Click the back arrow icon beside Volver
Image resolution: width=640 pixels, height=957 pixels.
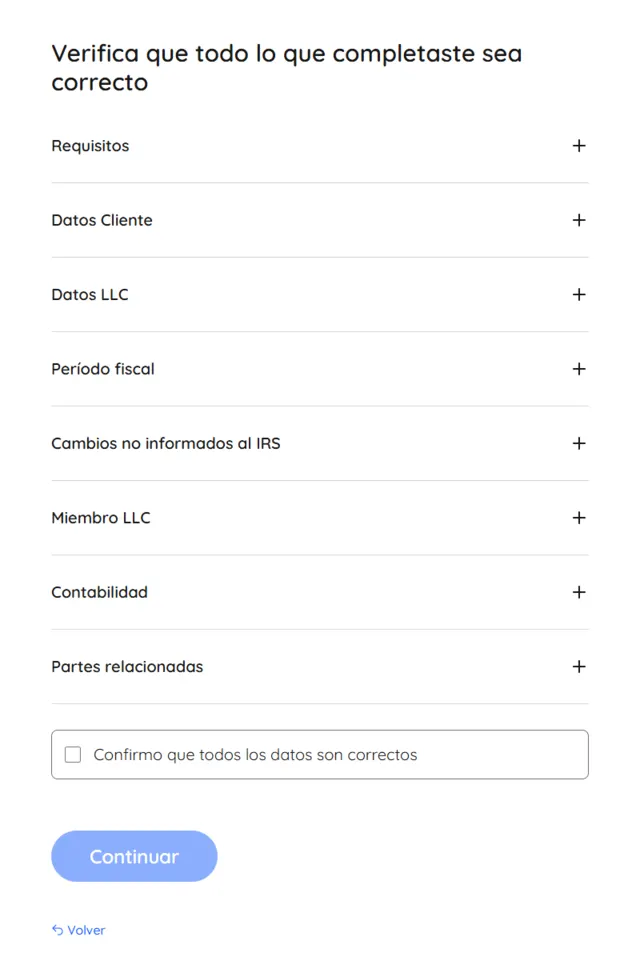(x=58, y=930)
